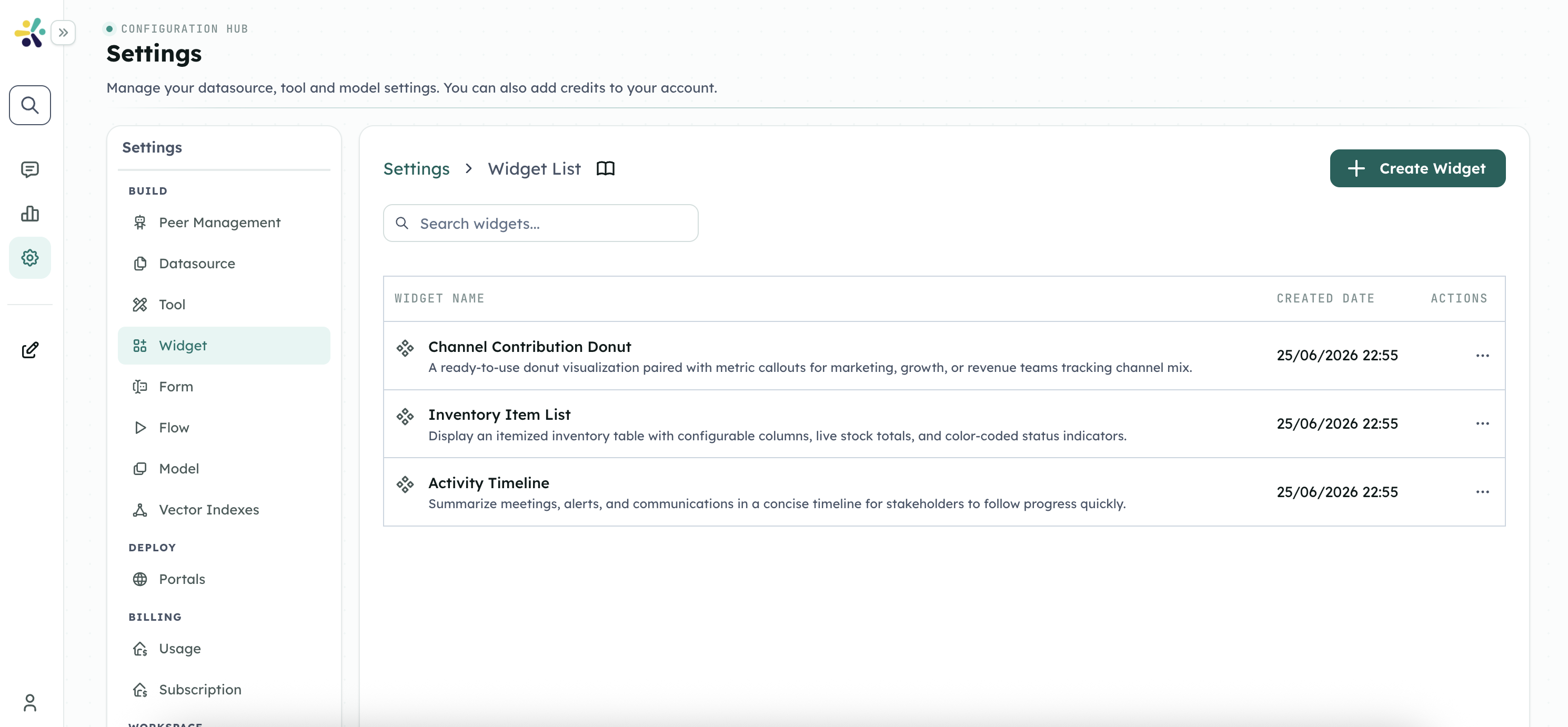This screenshot has width=1568, height=727.
Task: Click Inventory Item List created date
Action: pyautogui.click(x=1338, y=423)
